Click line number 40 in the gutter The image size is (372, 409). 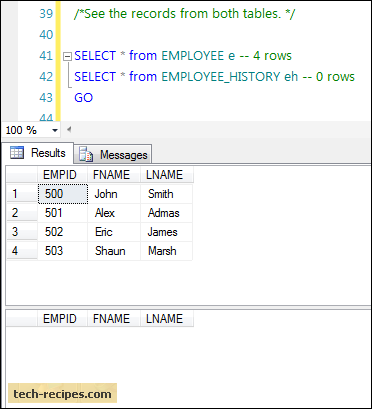(46, 35)
